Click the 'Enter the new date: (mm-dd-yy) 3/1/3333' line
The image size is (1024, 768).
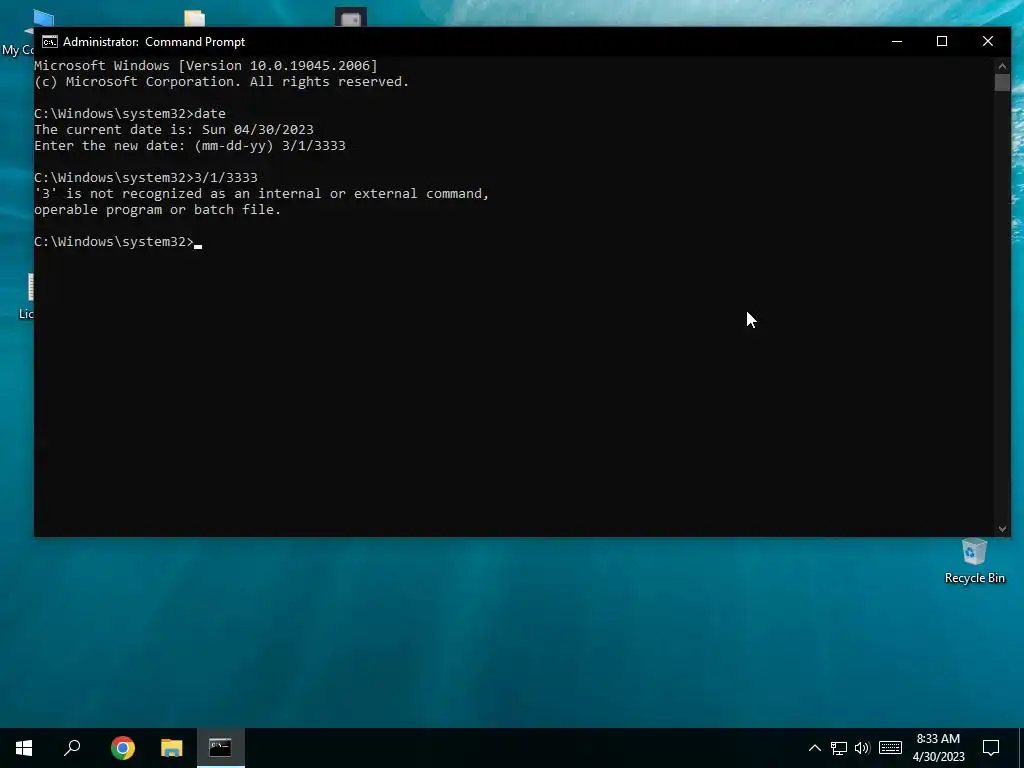click(x=189, y=146)
